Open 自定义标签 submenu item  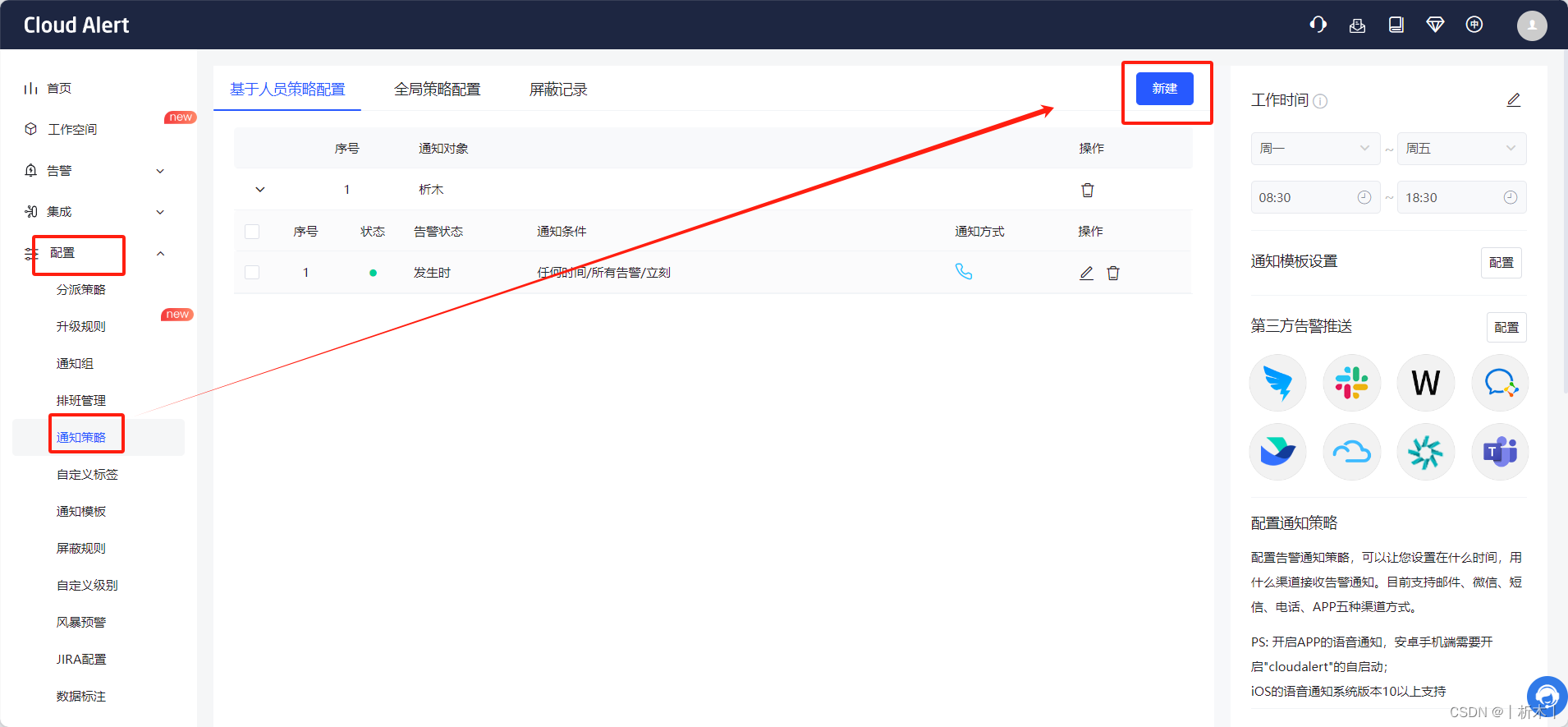[x=87, y=474]
